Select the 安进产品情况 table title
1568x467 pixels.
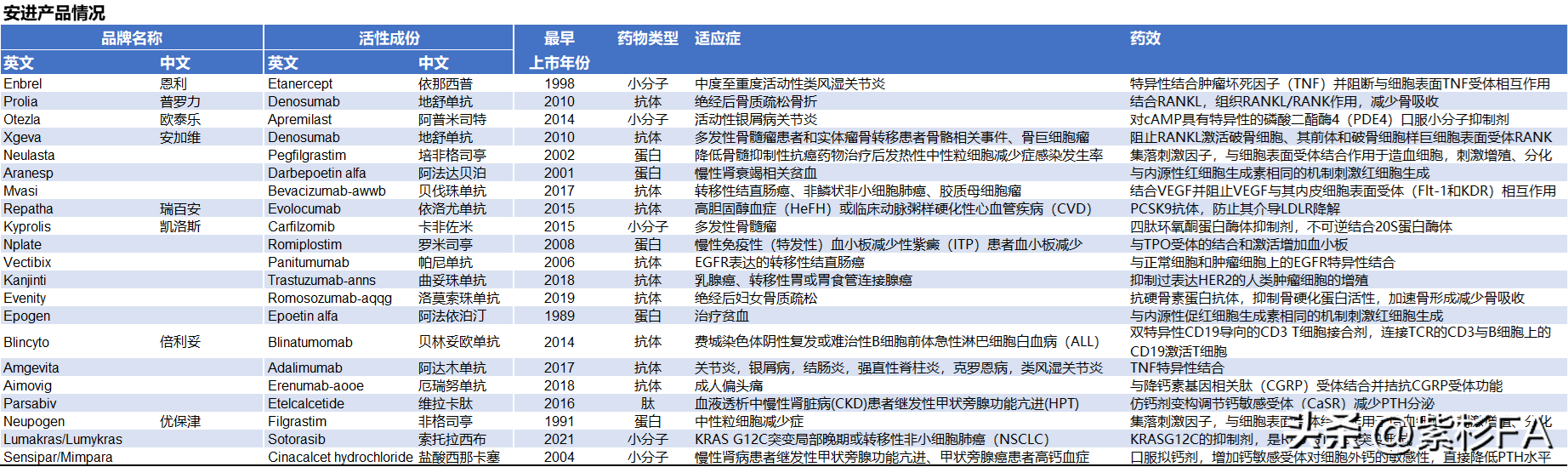point(54,13)
